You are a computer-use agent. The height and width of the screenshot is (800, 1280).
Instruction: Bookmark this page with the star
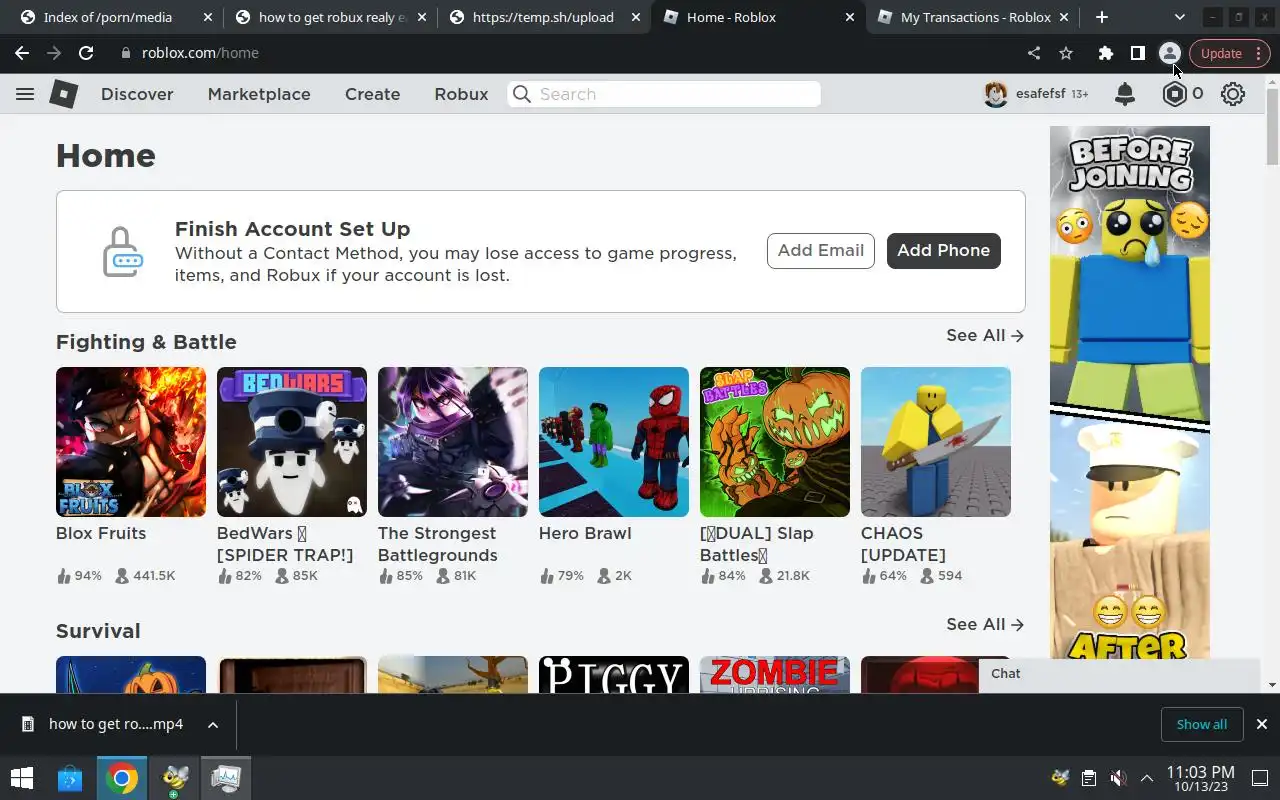pyautogui.click(x=1066, y=53)
